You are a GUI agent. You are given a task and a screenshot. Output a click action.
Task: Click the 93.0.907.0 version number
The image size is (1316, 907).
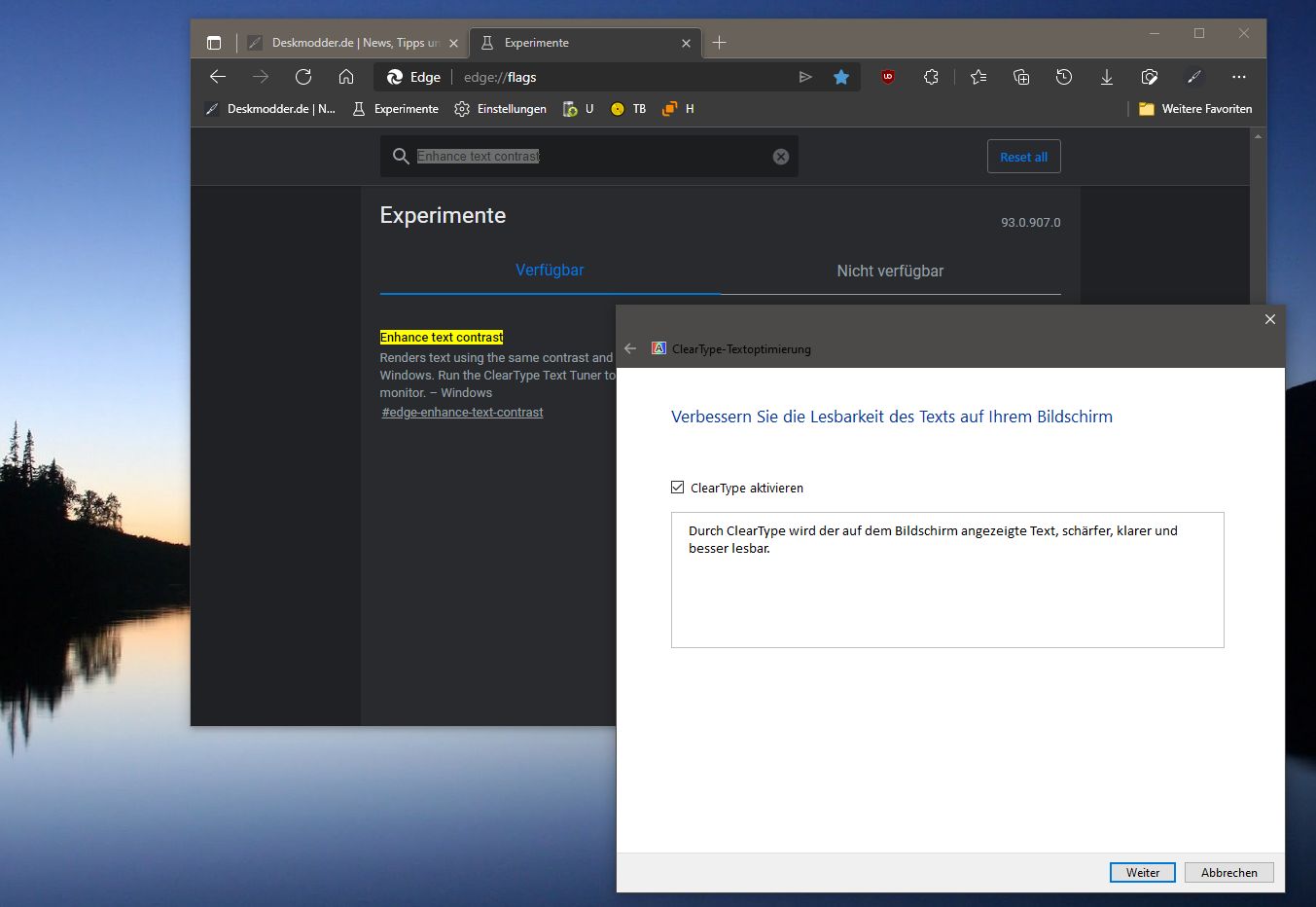pos(1031,223)
